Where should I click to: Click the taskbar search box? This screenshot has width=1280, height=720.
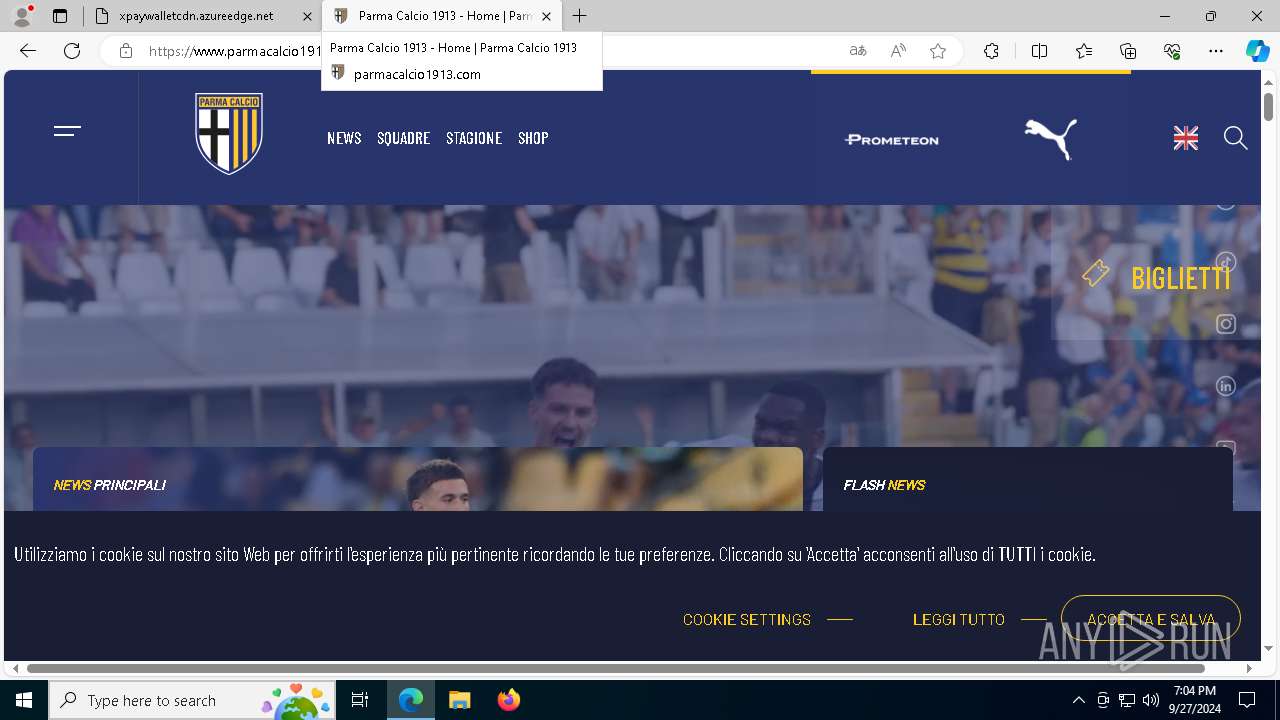point(192,700)
